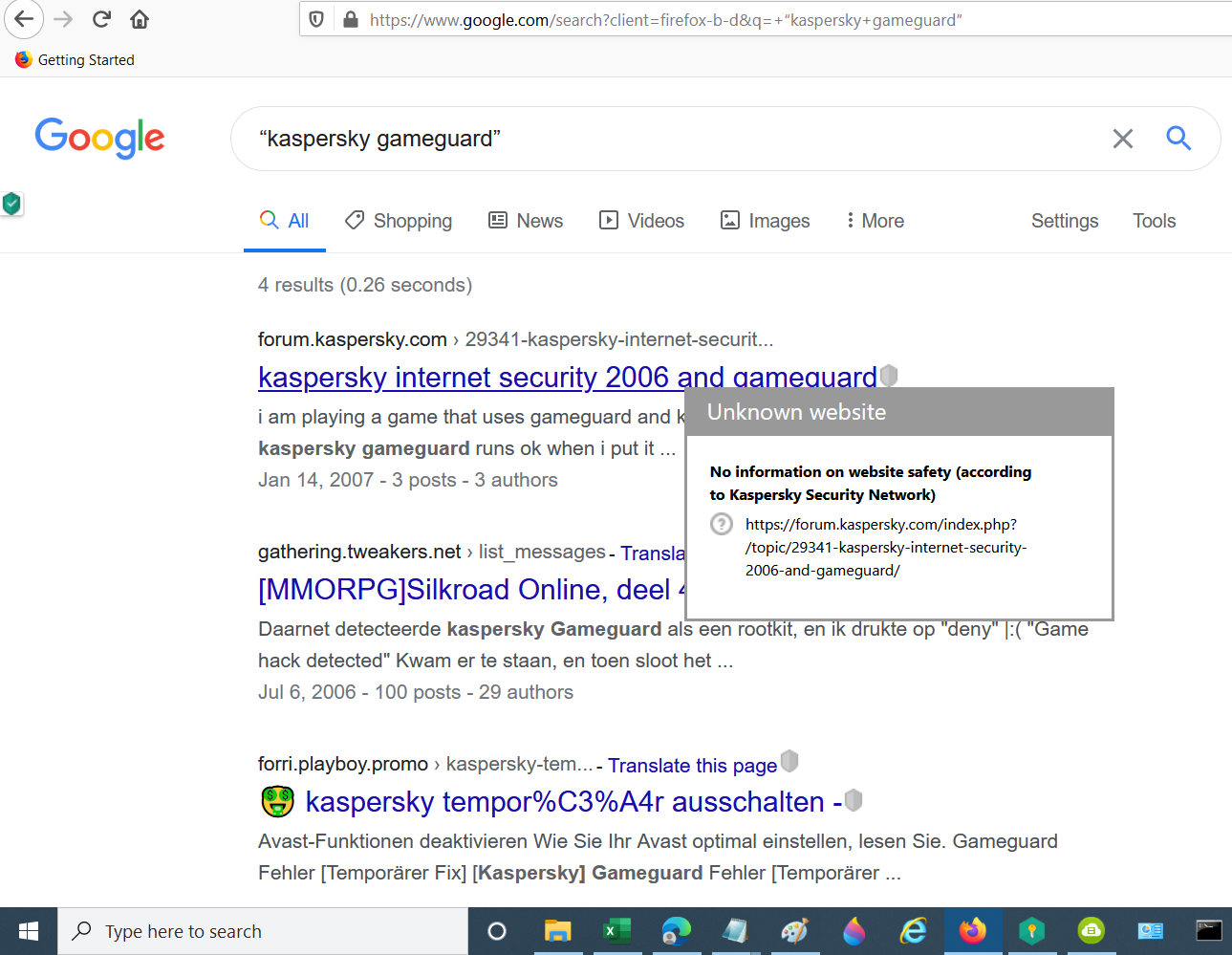
Task: Go back using the browser back arrow
Action: tap(24, 19)
